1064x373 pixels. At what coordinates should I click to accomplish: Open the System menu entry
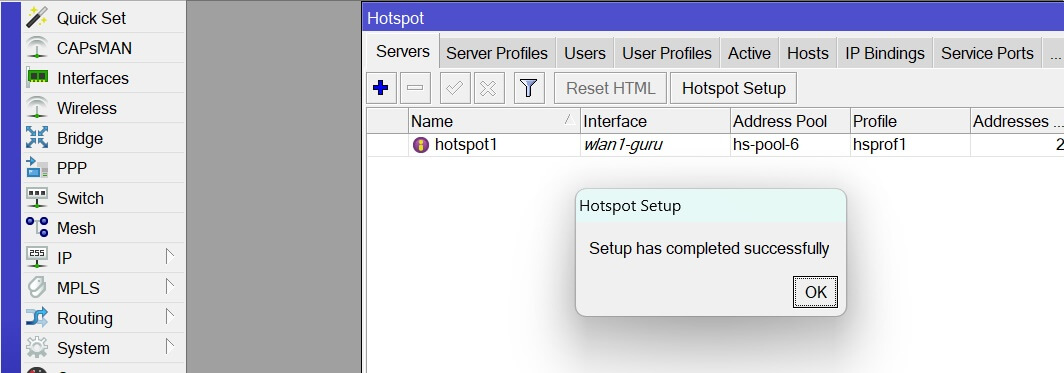point(103,348)
